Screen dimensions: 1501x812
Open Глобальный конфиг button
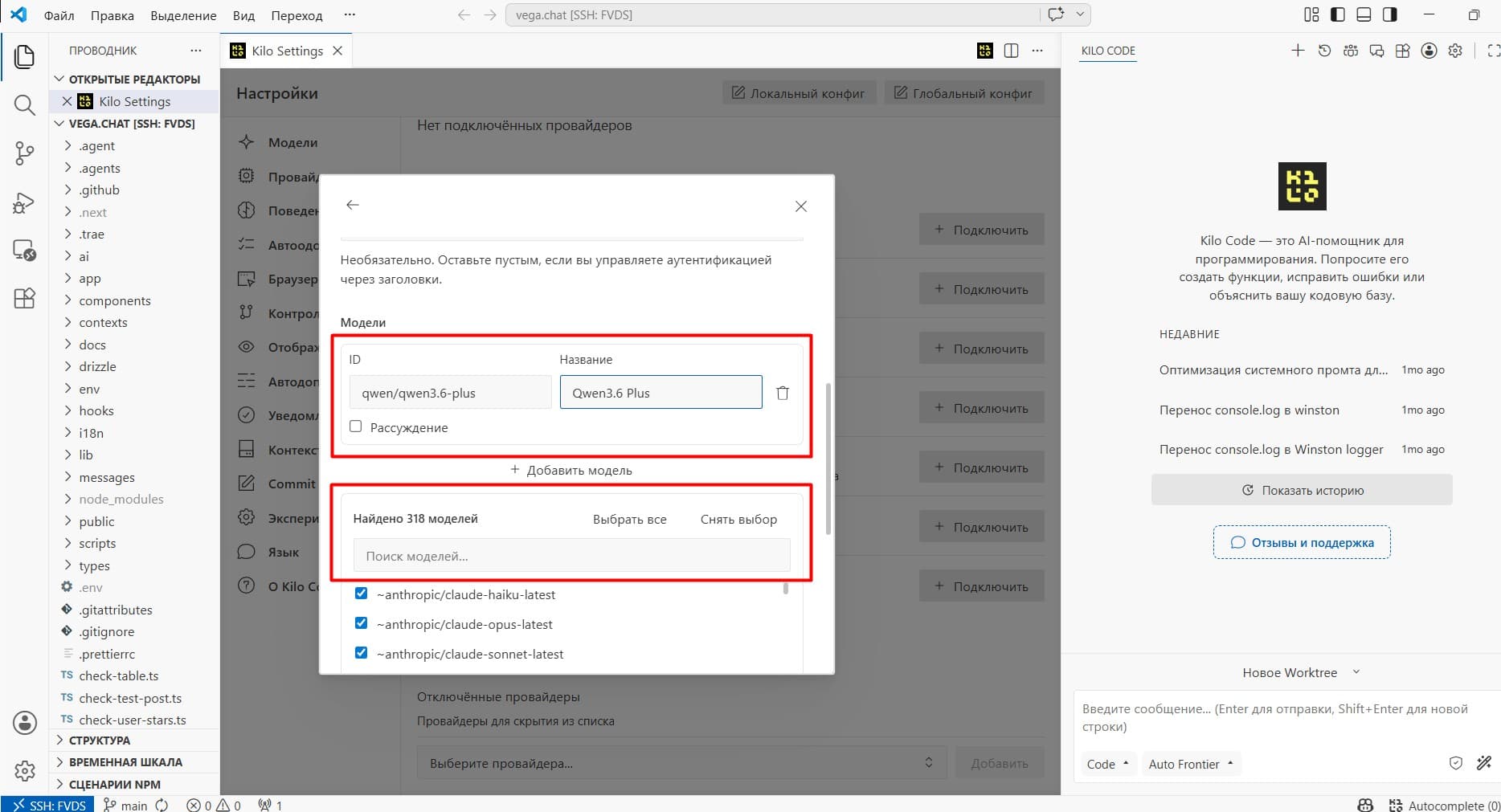tap(963, 93)
